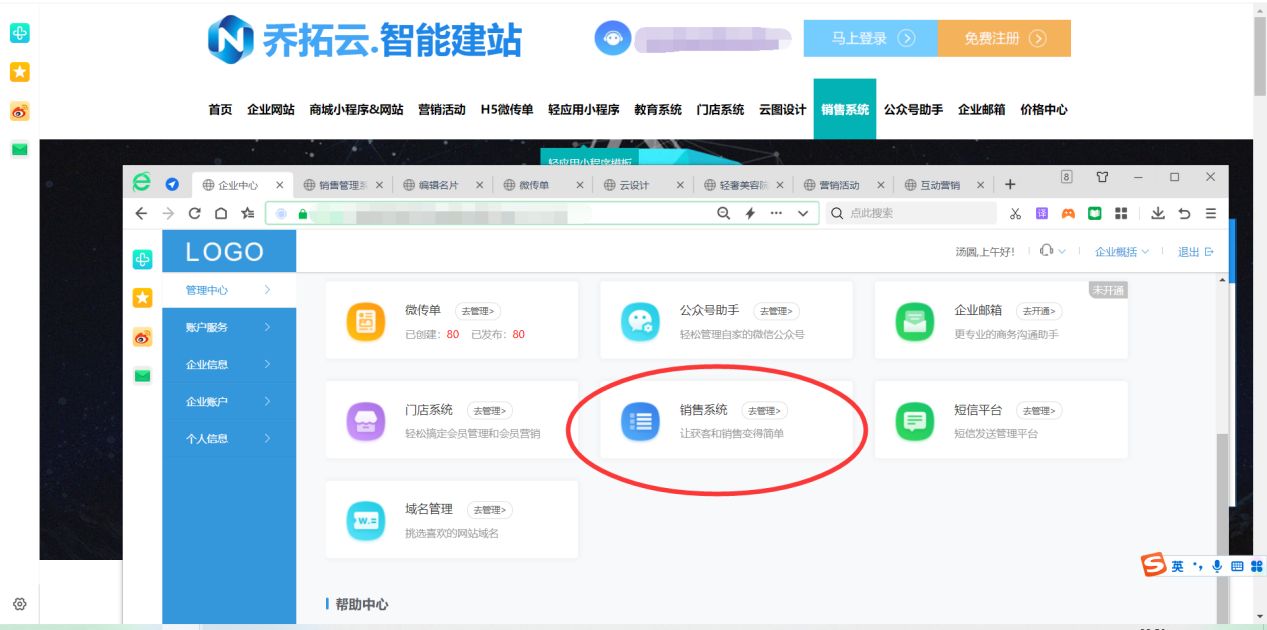Click the zoom magnifier in the address bar
1267x630 pixels.
click(x=724, y=213)
